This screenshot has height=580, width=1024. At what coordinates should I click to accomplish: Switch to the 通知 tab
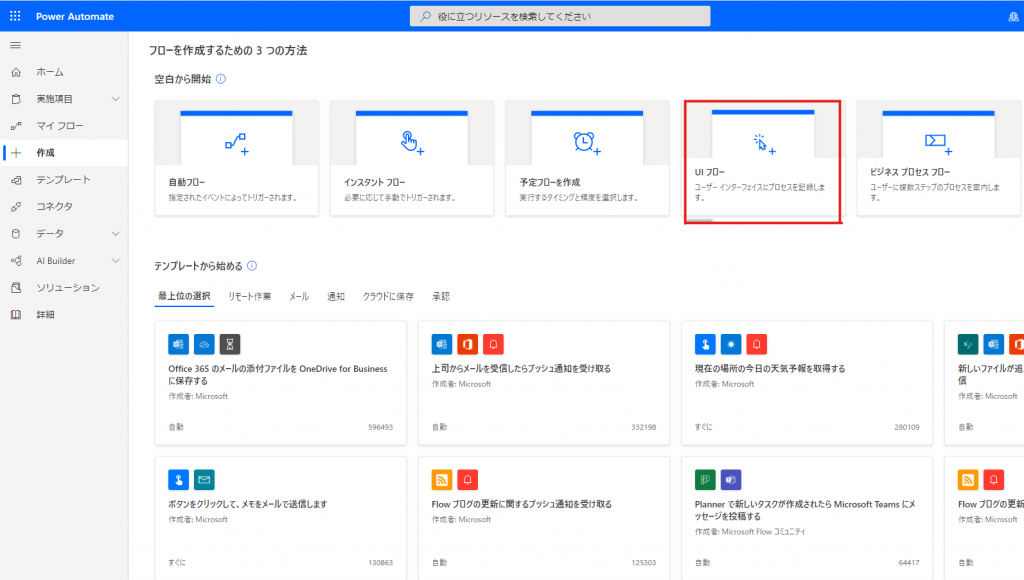336,297
